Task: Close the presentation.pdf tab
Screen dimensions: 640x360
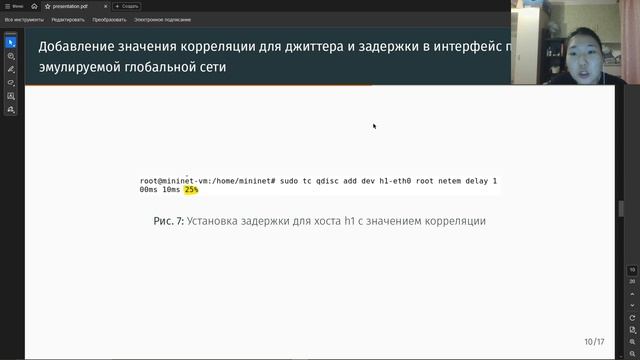Action: 105,6
